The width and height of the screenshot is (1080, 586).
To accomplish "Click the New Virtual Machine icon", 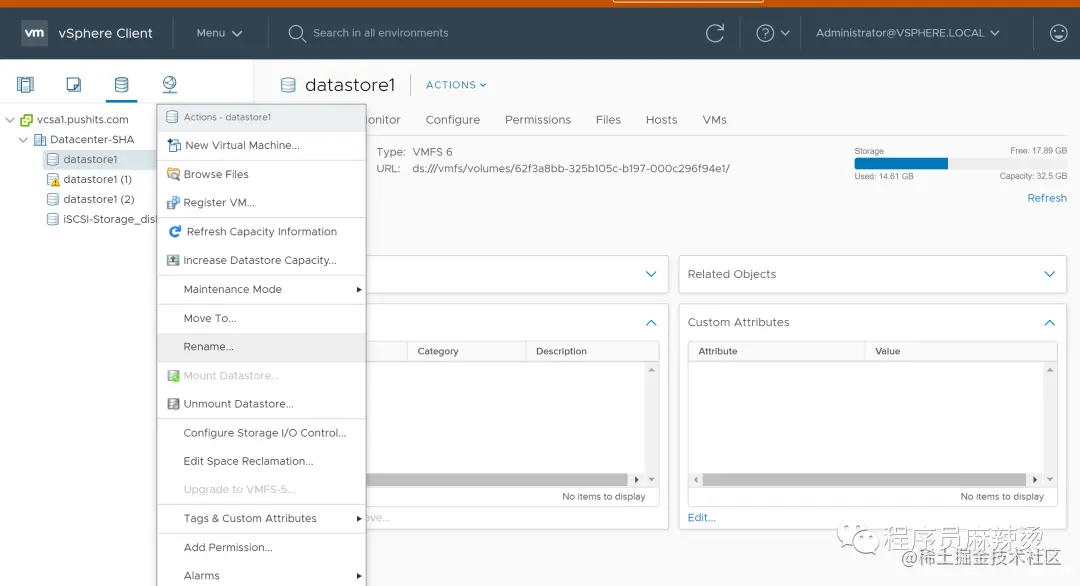I will point(174,145).
